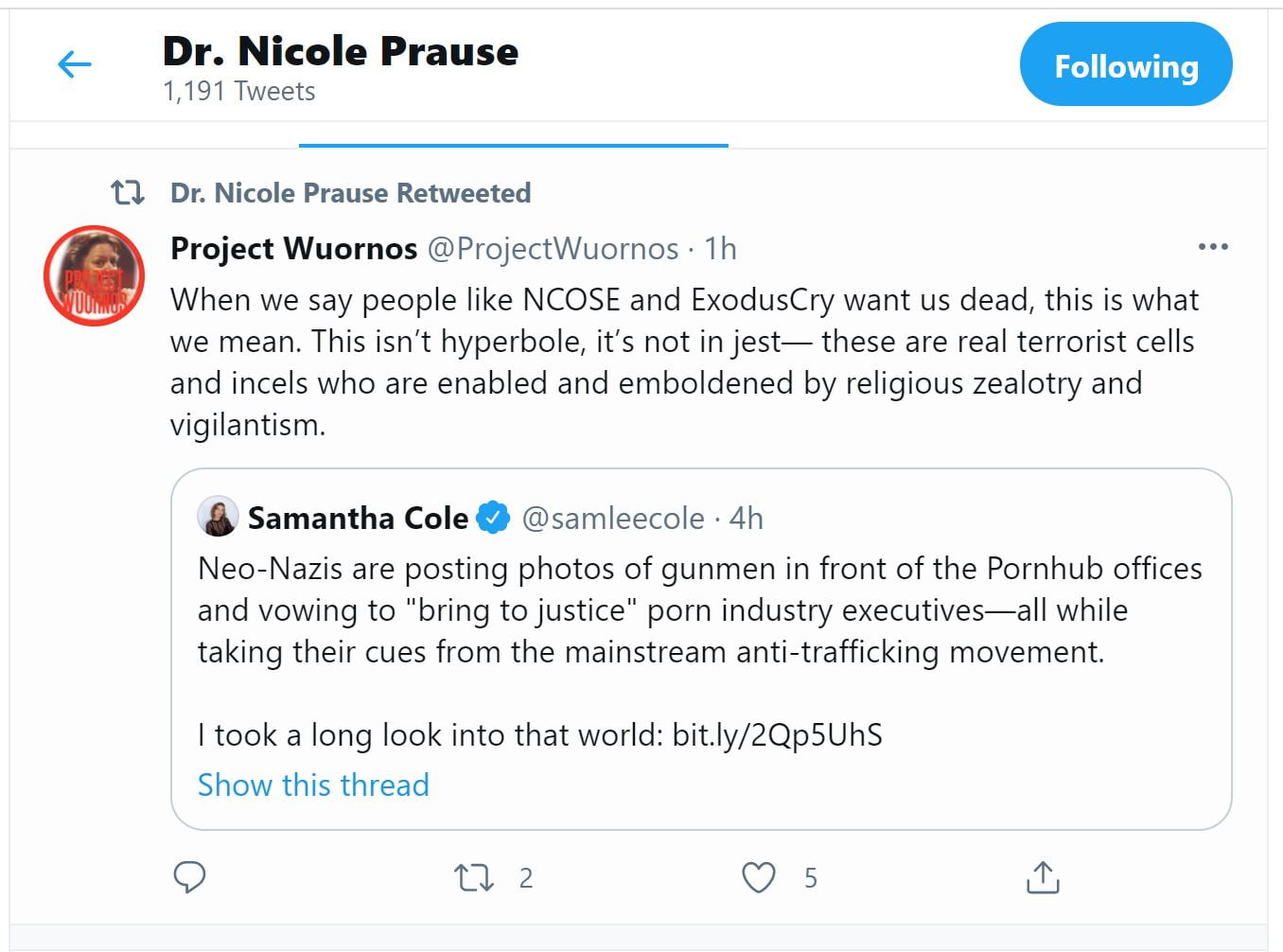Screen dimensions: 1283x952
Task: Retweet the Project Wuornos tweet
Action: coord(474,877)
